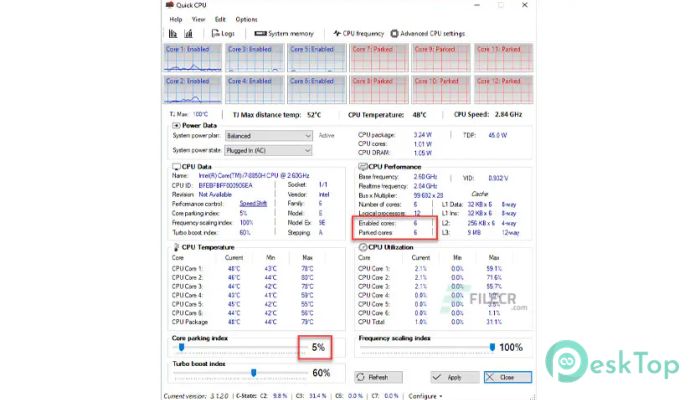This screenshot has width=700, height=400.
Task: Click the Apply button
Action: [455, 377]
